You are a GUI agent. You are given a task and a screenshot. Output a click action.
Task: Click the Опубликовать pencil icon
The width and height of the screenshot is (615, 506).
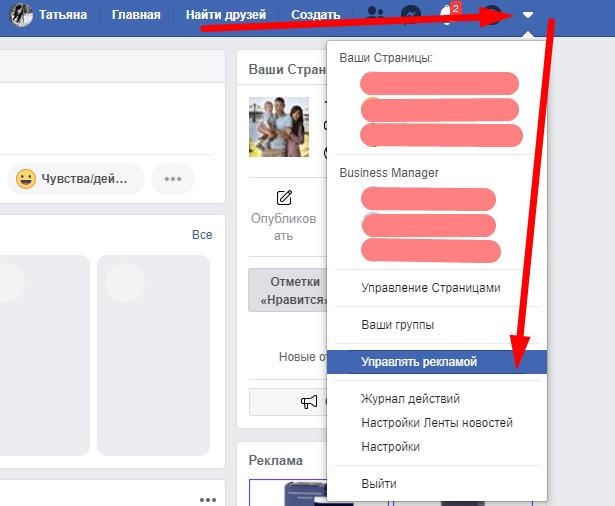[x=284, y=198]
